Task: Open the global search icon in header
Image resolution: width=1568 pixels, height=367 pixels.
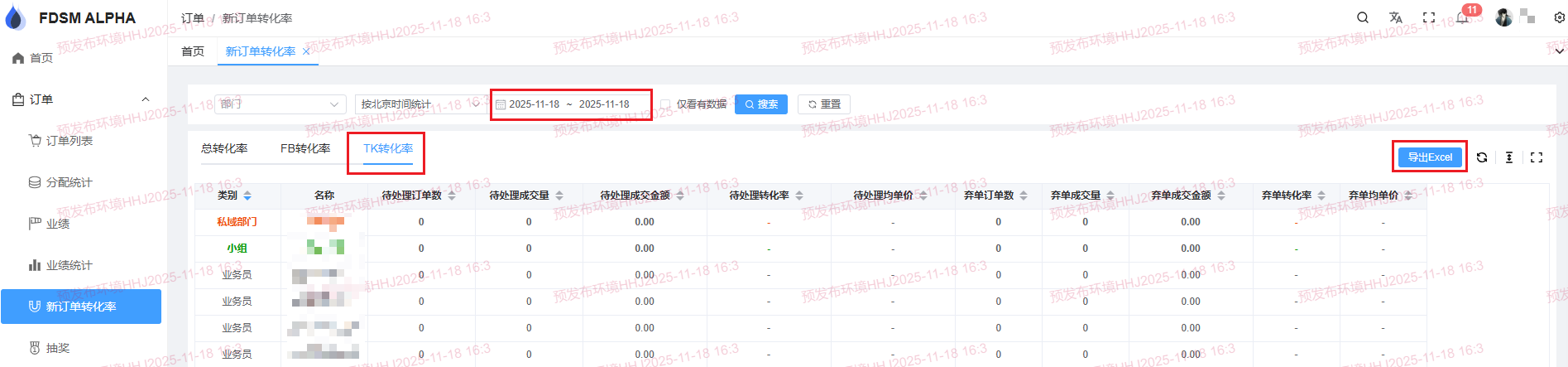Action: pyautogui.click(x=1363, y=17)
